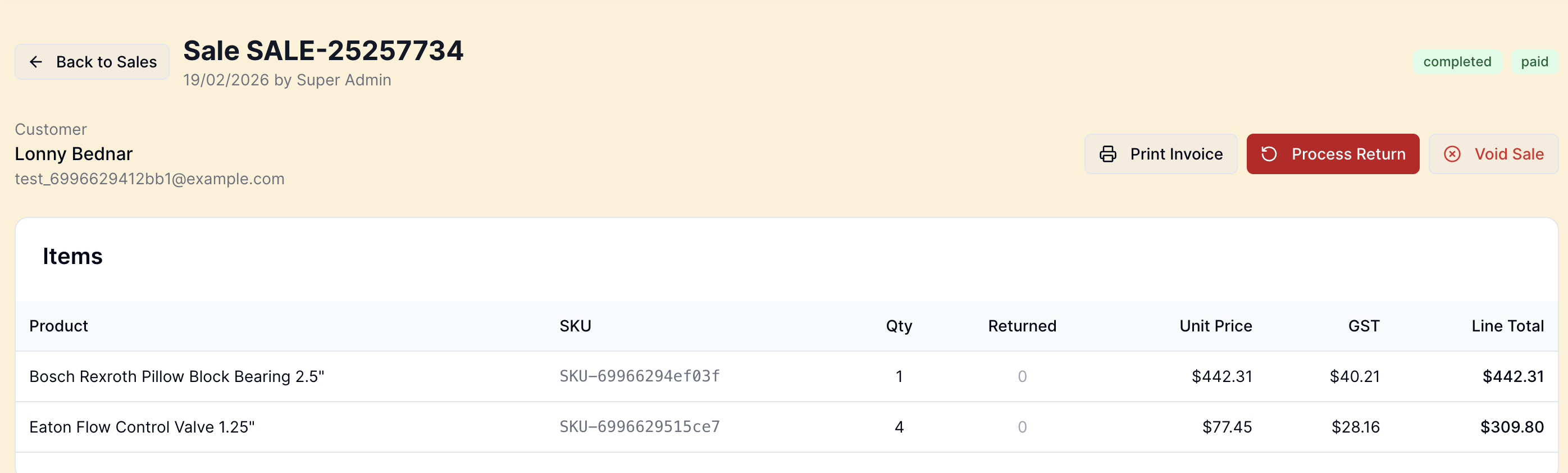Image resolution: width=1568 pixels, height=473 pixels.
Task: Click the Line Total column header
Action: [1507, 326]
